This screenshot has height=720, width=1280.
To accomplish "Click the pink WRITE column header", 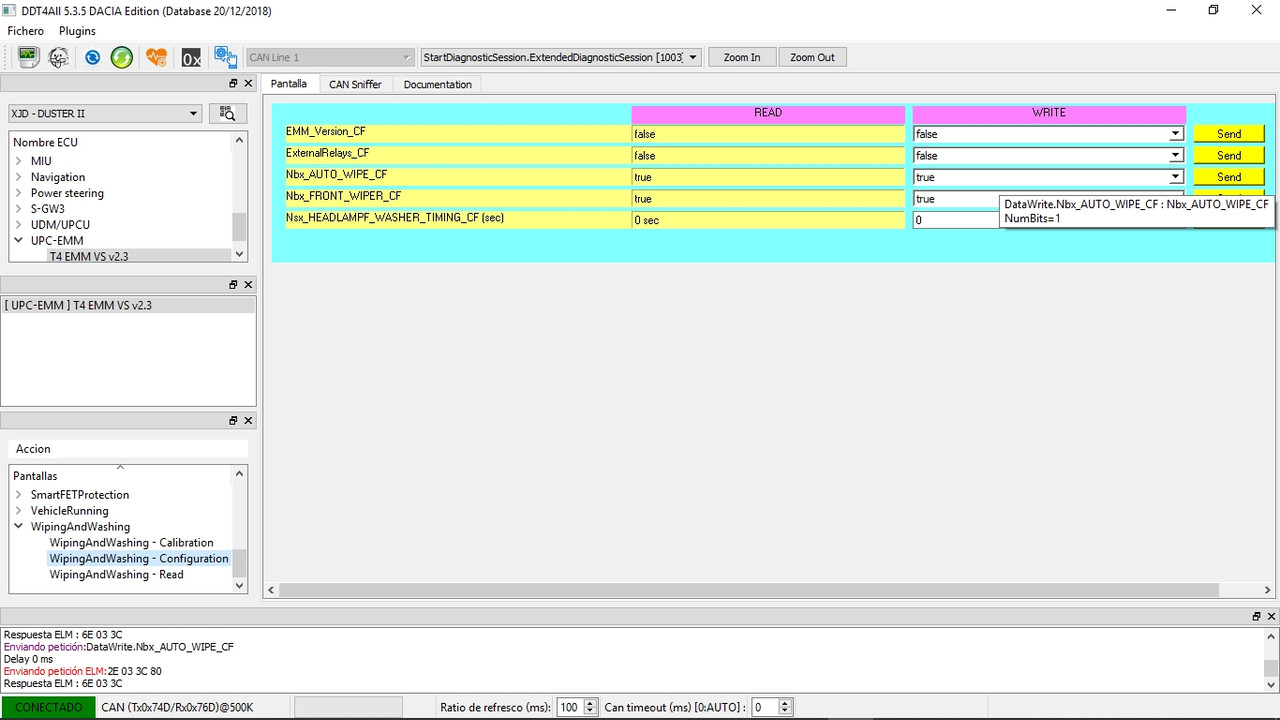I will pos(1049,114).
